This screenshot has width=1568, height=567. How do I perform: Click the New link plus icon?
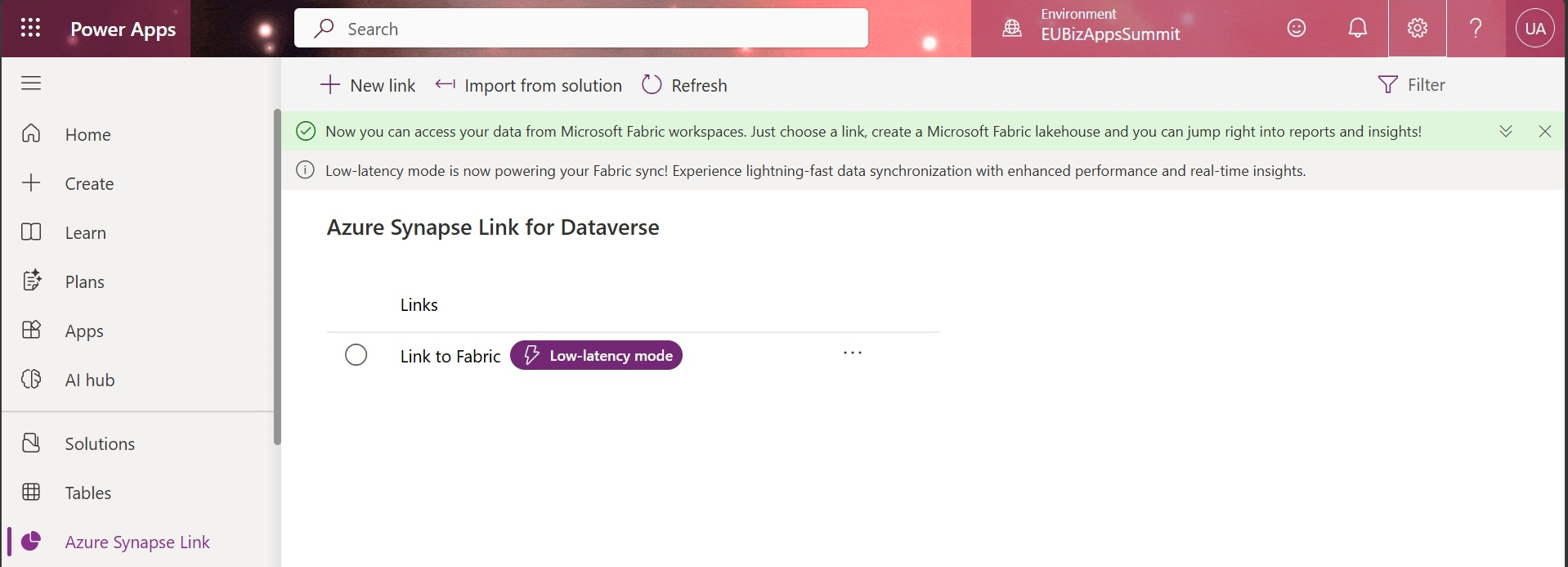(x=329, y=84)
